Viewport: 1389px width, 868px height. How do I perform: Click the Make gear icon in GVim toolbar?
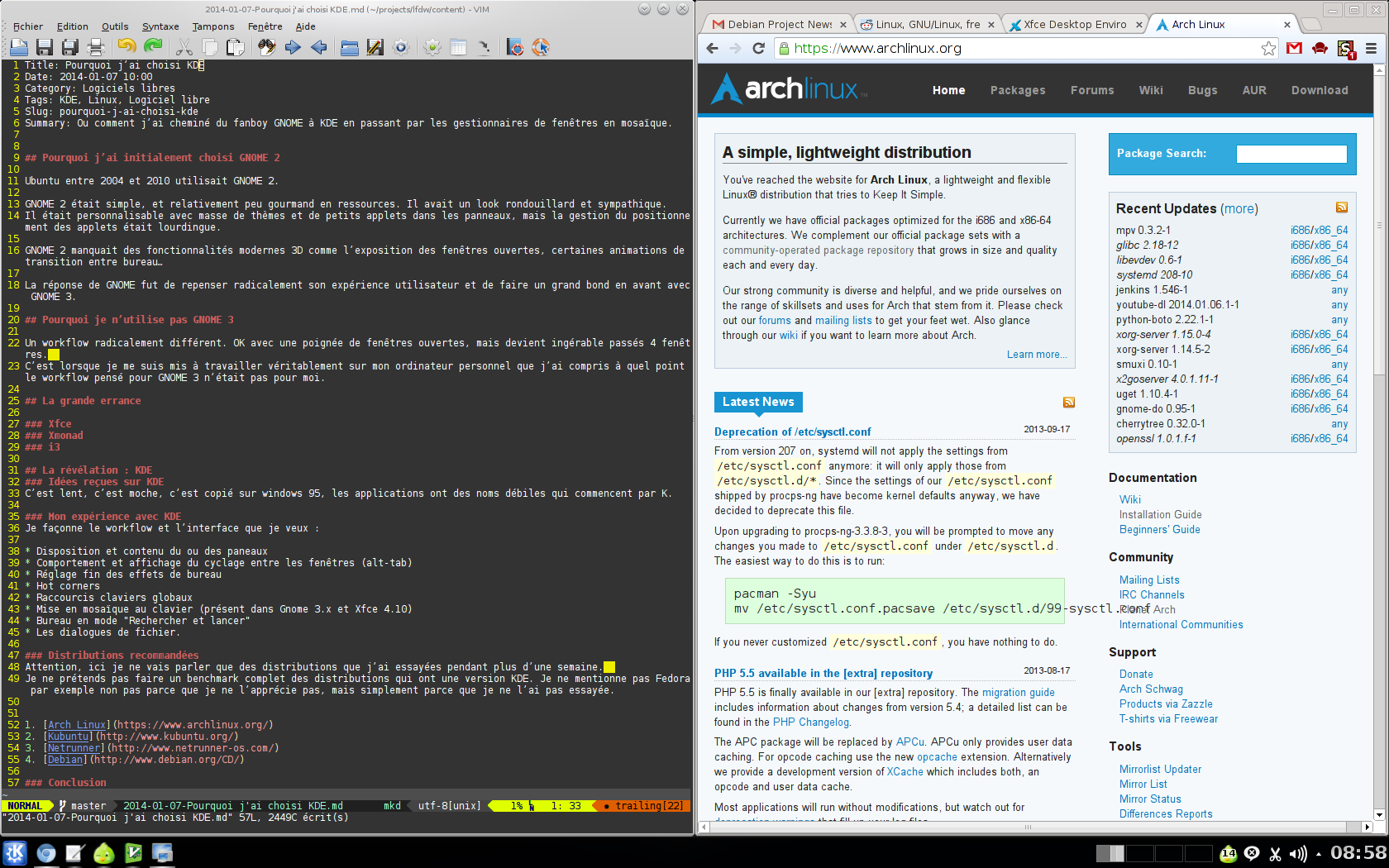(432, 47)
